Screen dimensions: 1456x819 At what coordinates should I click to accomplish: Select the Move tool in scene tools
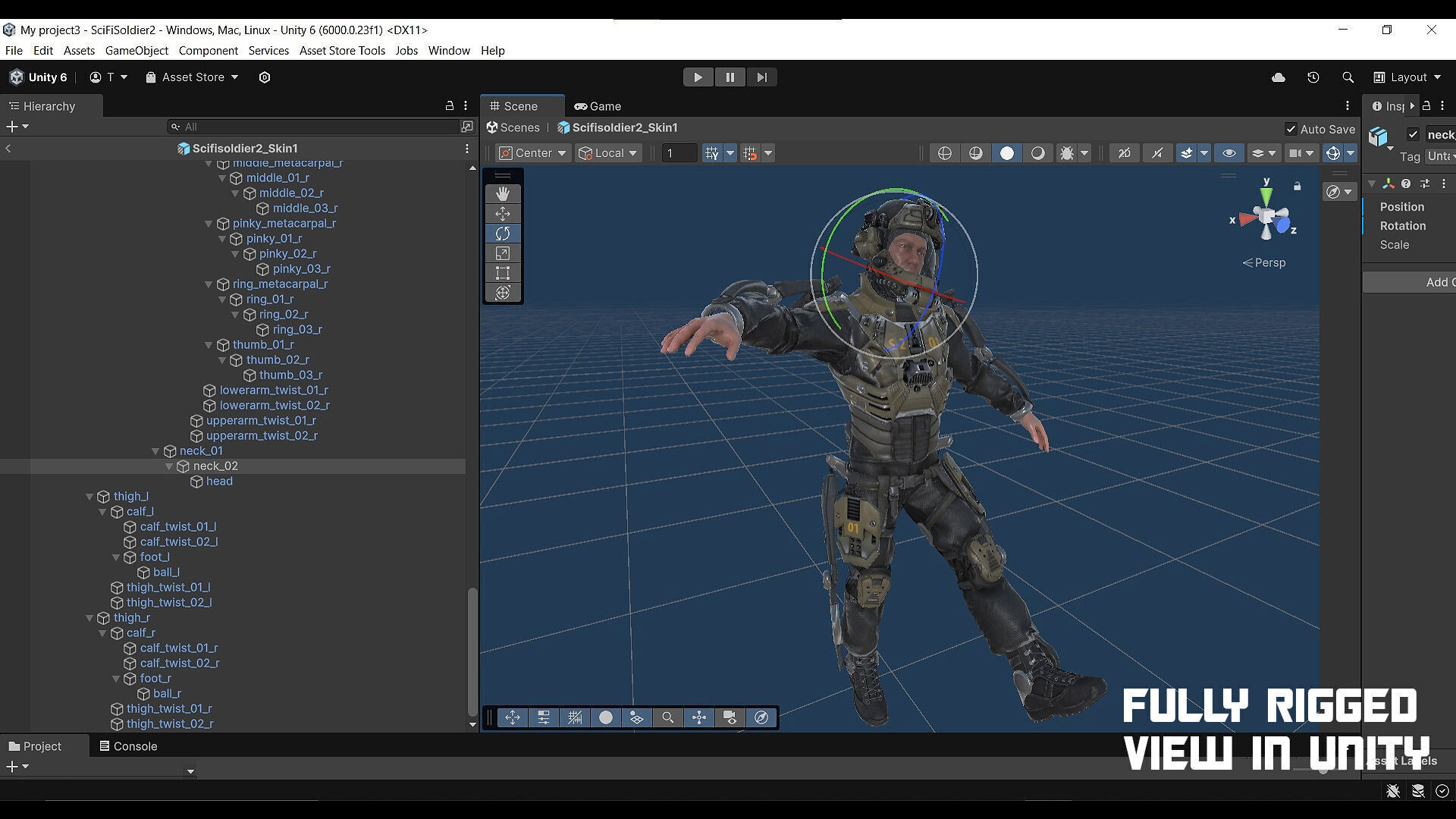click(503, 214)
